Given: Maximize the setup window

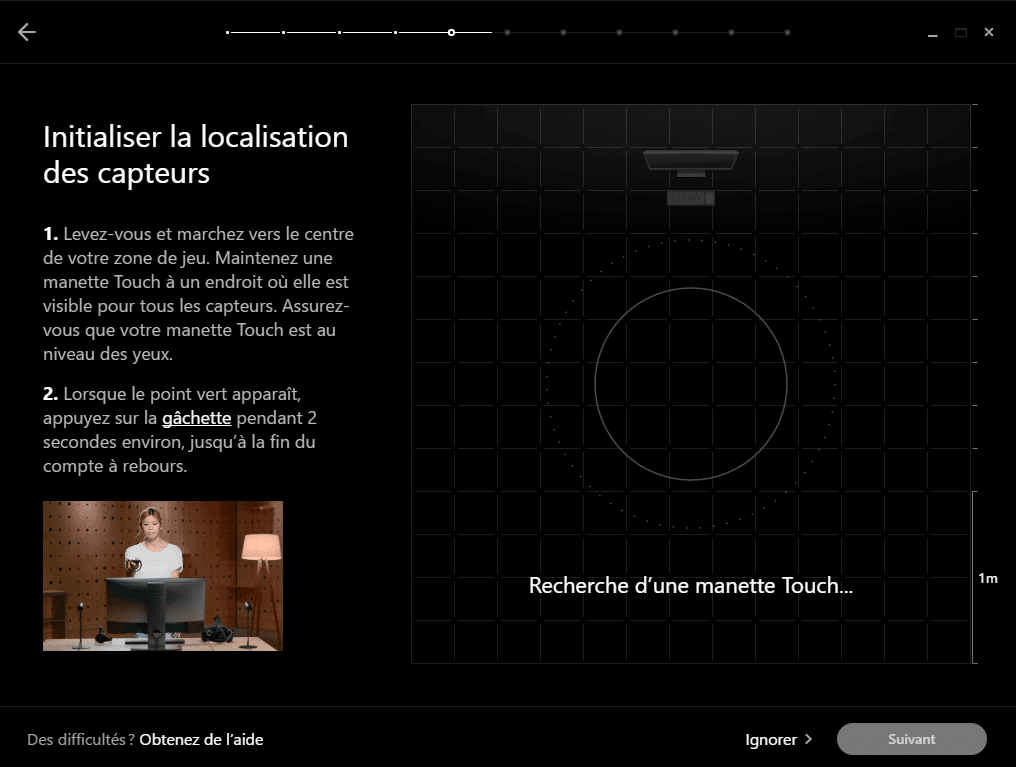Looking at the screenshot, I should [x=960, y=33].
